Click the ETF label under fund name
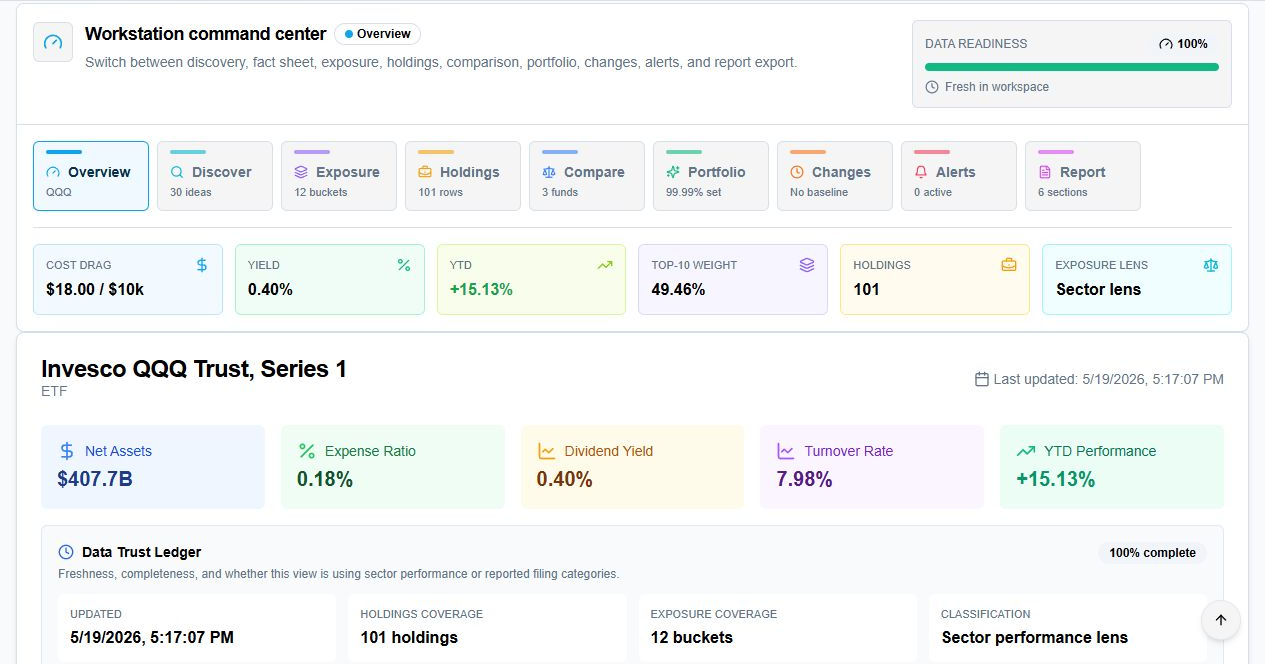This screenshot has height=664, width=1265. [x=54, y=391]
